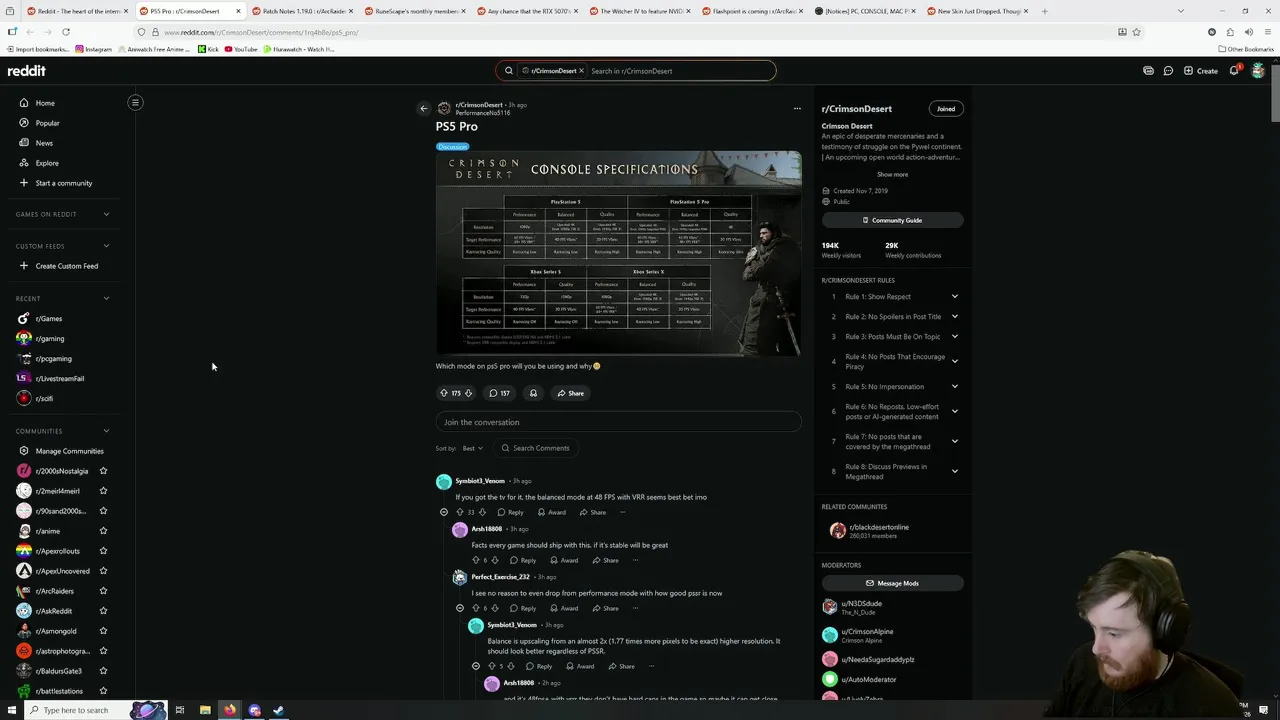Open Sort by Best dropdown

click(472, 448)
